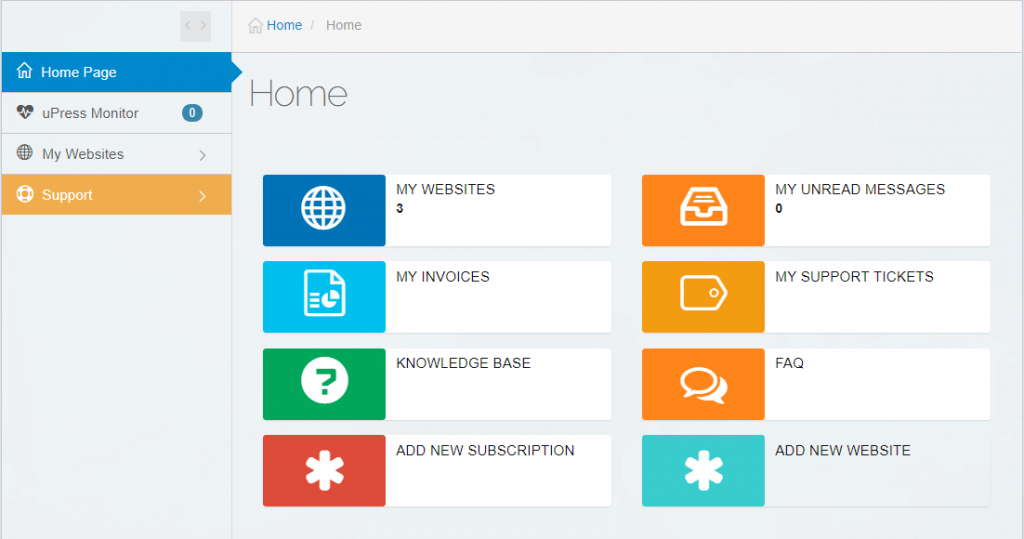Expand the Support sidebar submenu chevron
This screenshot has height=539, width=1024.
[202, 196]
